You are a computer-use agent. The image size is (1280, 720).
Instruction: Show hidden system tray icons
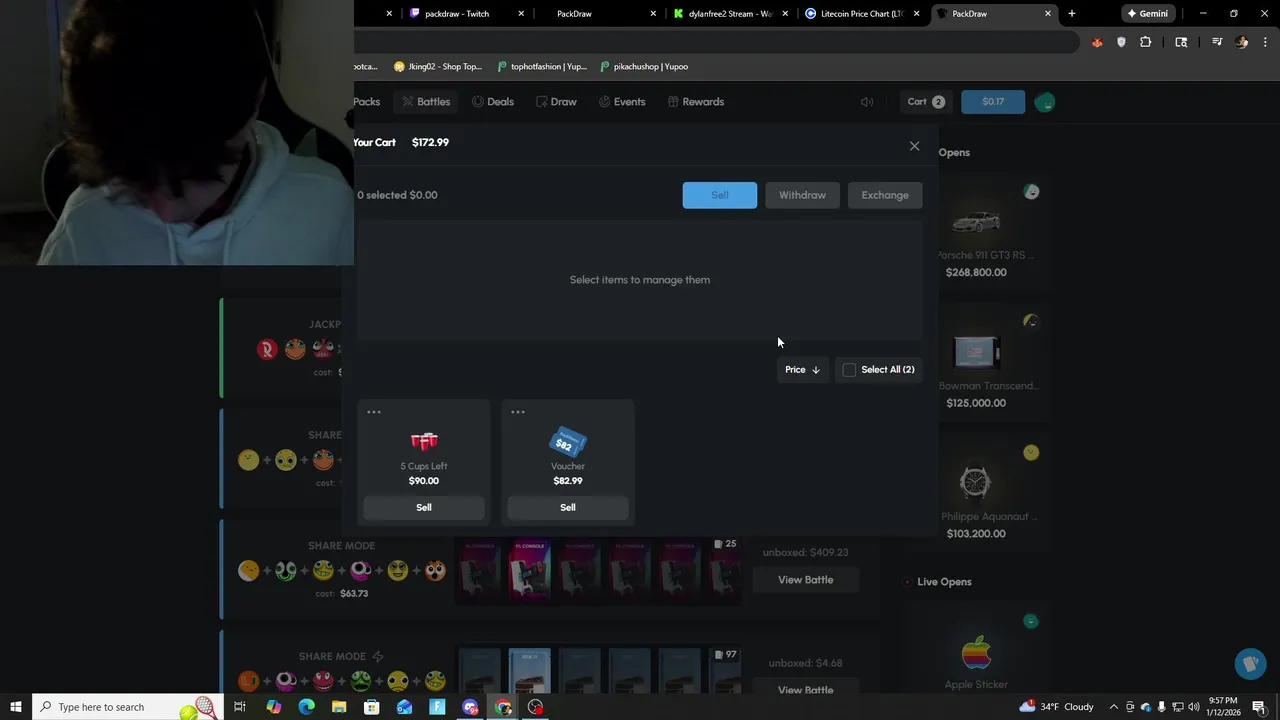click(x=1113, y=707)
